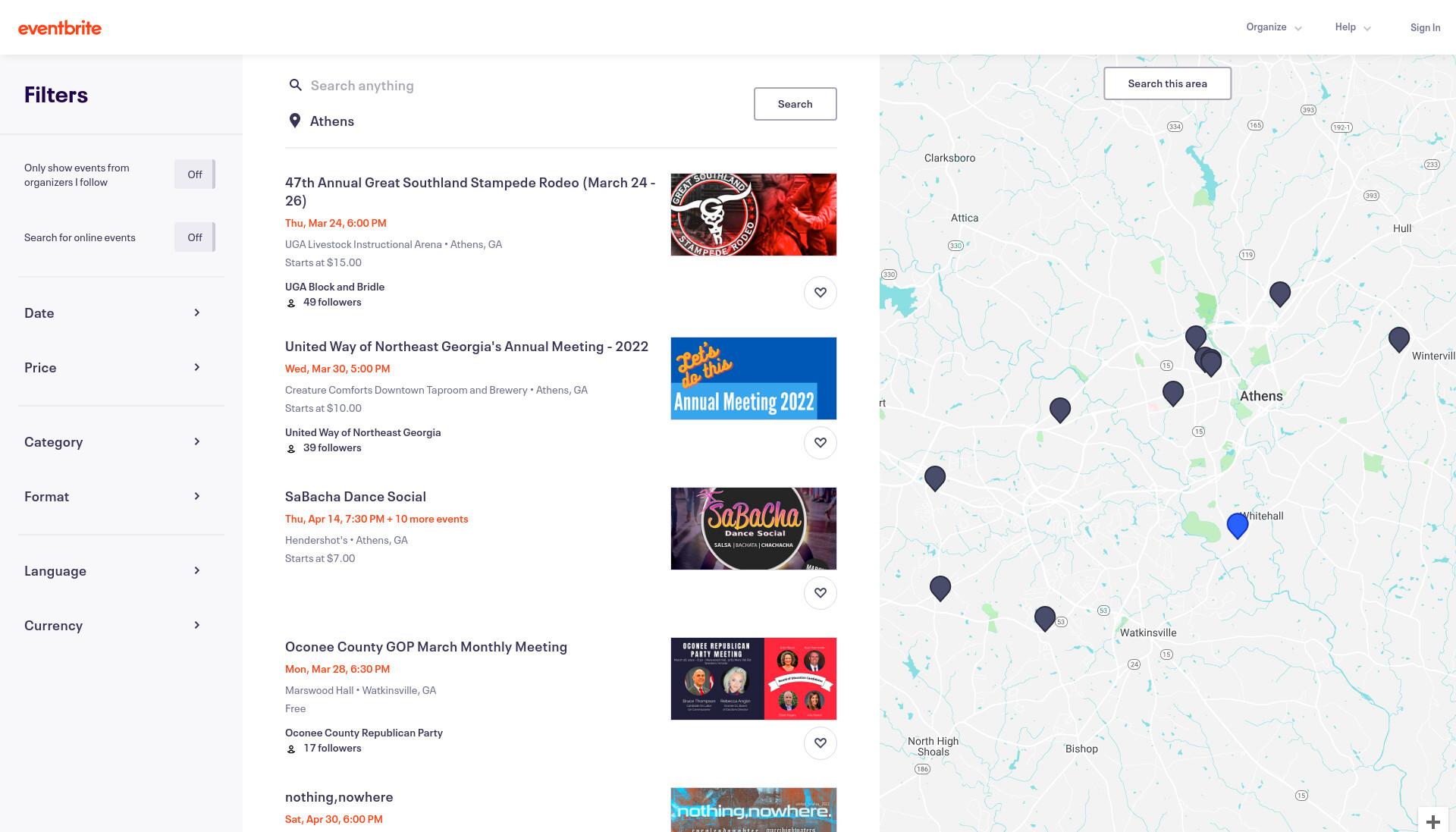
Task: Open the Oconee Republican Party Meeting thumbnail
Action: 754,679
